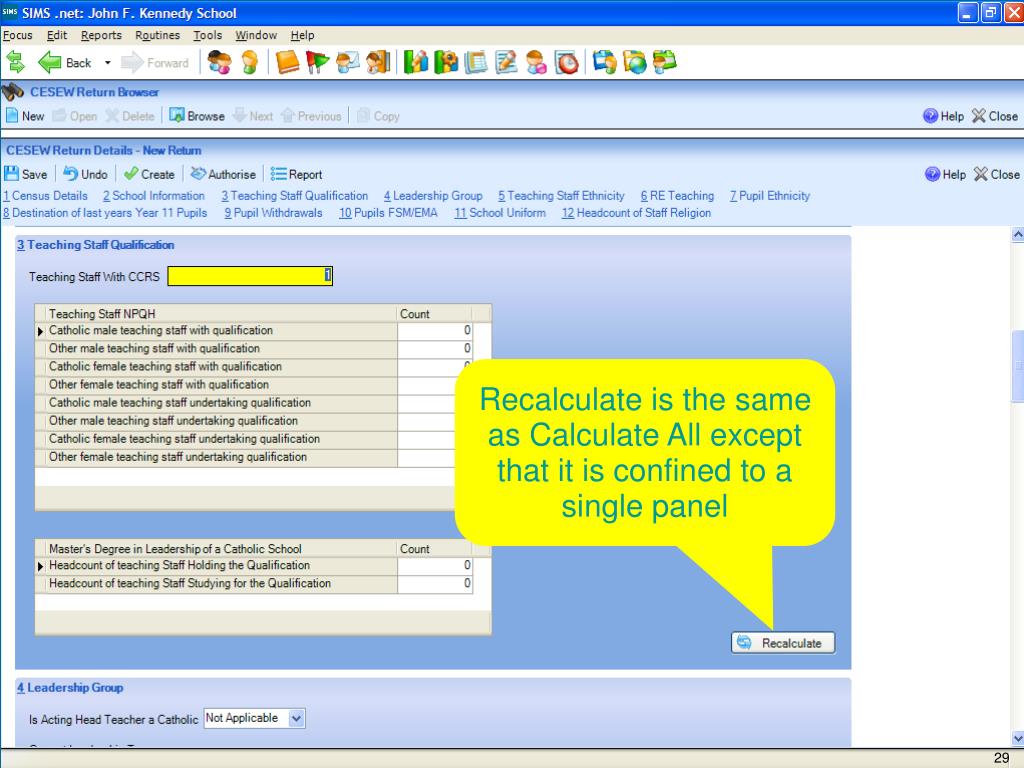The width and height of the screenshot is (1024, 768).
Task: Click Create in Return Details toolbar
Action: tap(149, 174)
